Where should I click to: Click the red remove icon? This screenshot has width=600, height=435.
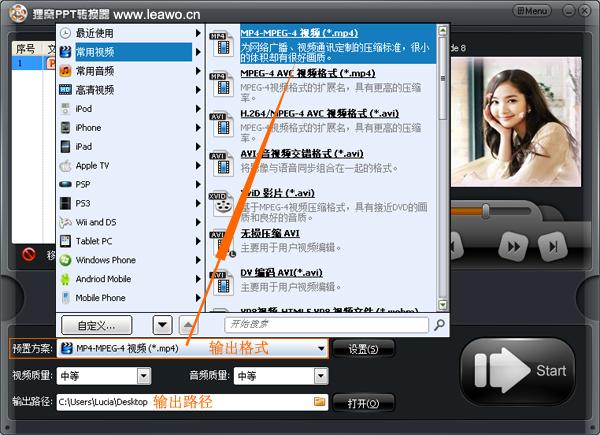[29, 254]
